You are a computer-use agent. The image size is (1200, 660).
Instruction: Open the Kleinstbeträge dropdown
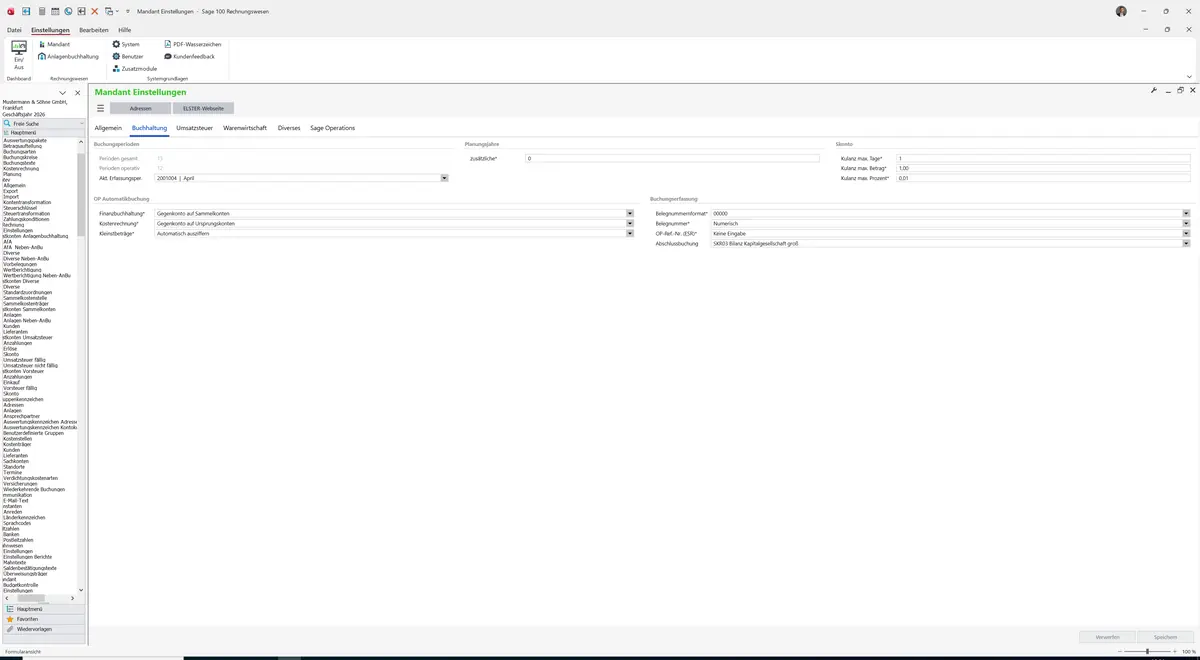pos(630,233)
